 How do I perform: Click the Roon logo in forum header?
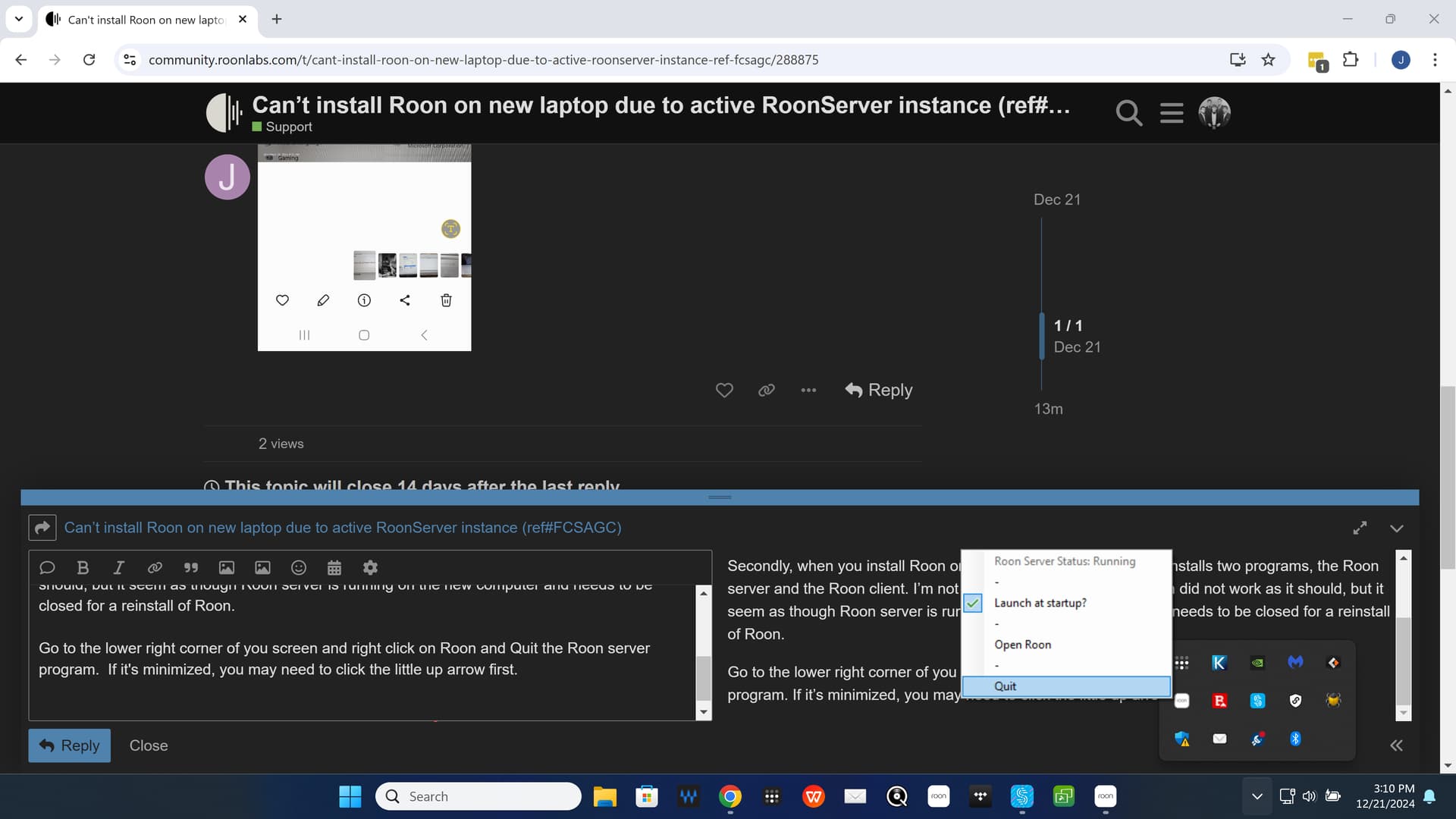[224, 113]
